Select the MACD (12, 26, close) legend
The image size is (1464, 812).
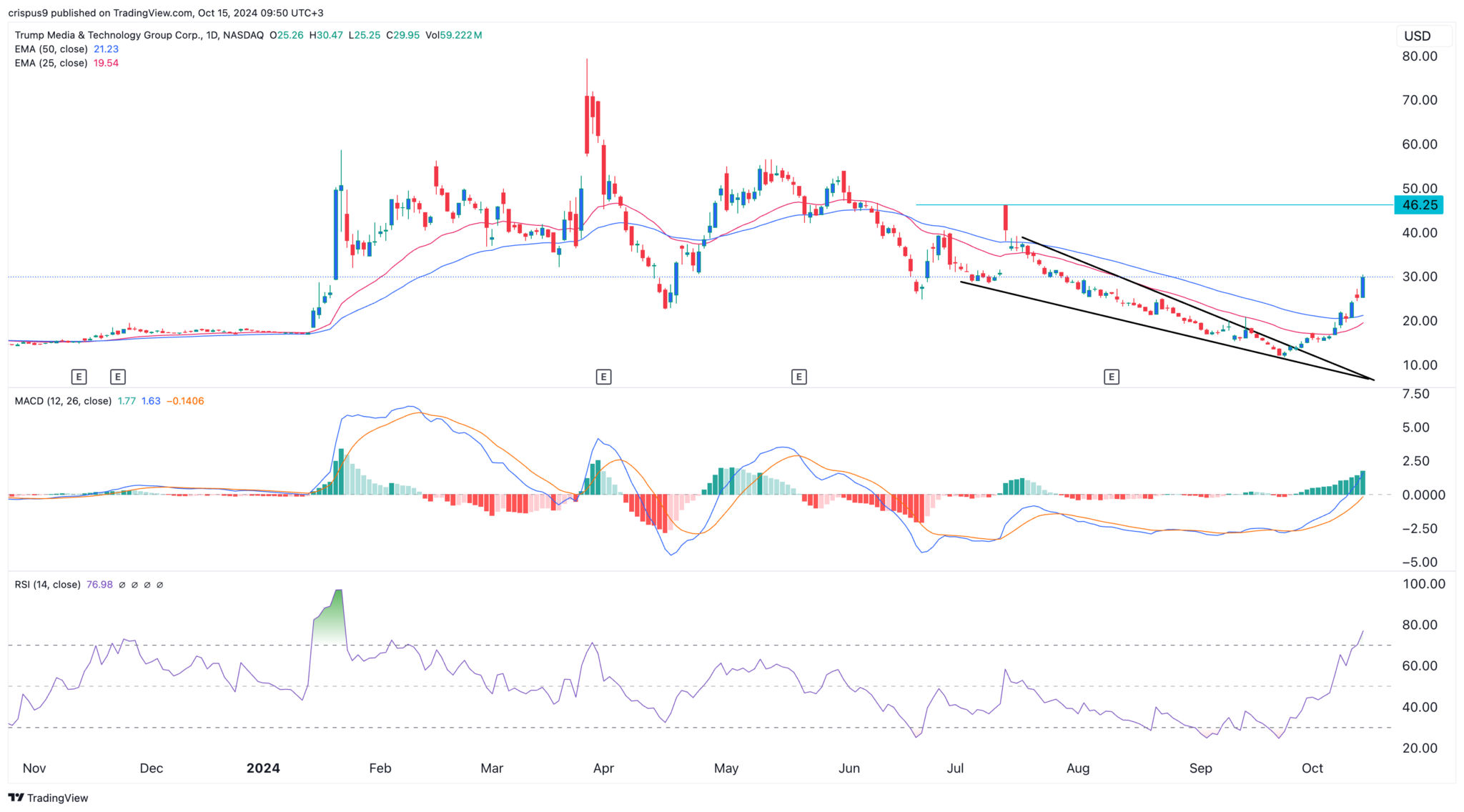tap(63, 401)
